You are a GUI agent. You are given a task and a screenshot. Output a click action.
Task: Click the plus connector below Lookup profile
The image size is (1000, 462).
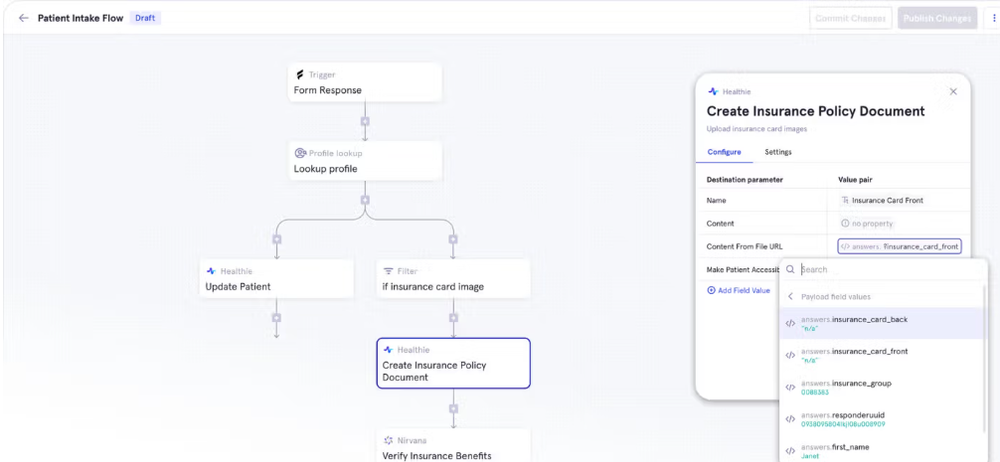(x=365, y=200)
